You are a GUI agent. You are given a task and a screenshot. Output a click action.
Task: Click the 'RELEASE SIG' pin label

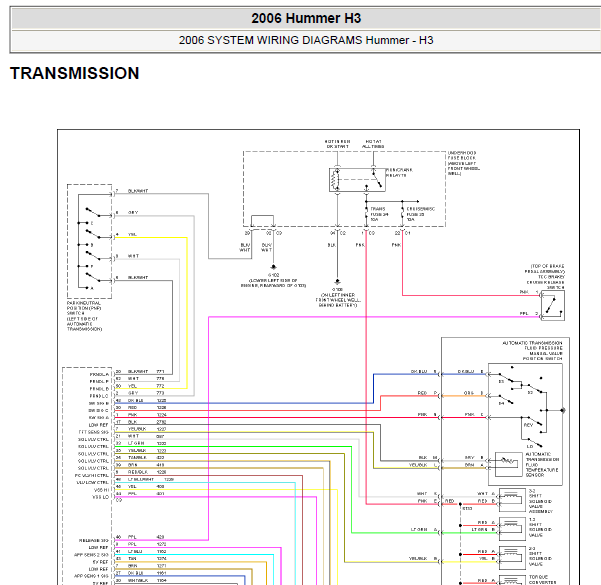click(94, 541)
